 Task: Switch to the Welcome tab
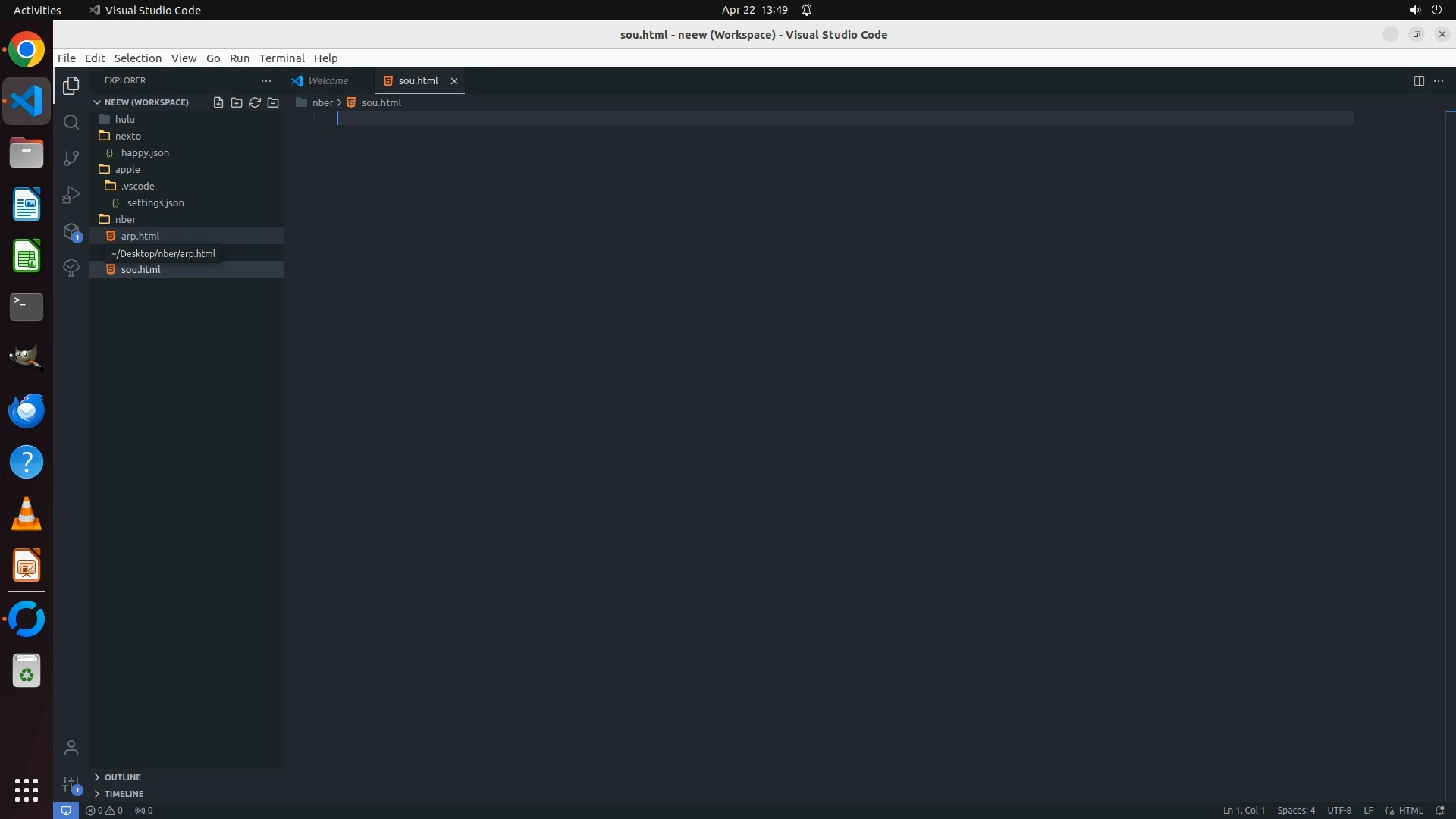(328, 80)
